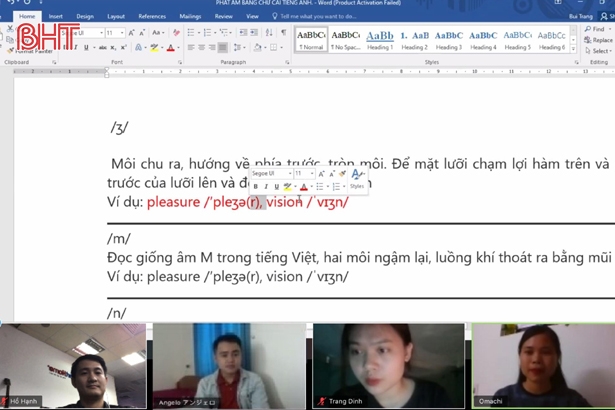This screenshot has height=410, width=615.
Task: Open the Review tab
Action: [x=224, y=16]
